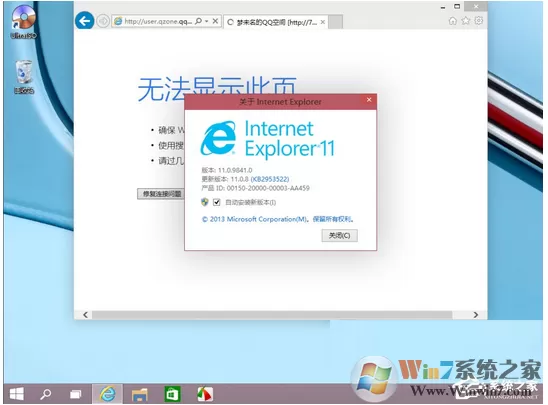The width and height of the screenshot is (548, 405).
Task: Click the Internet Explorer taskbar icon
Action: tap(107, 394)
